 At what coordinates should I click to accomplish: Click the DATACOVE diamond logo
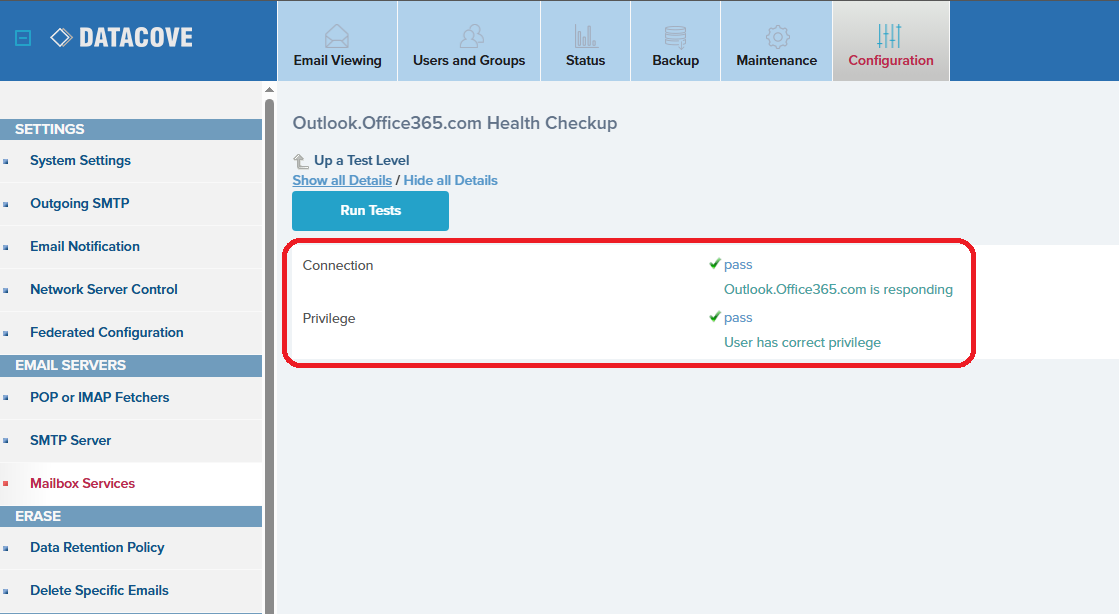coord(61,37)
